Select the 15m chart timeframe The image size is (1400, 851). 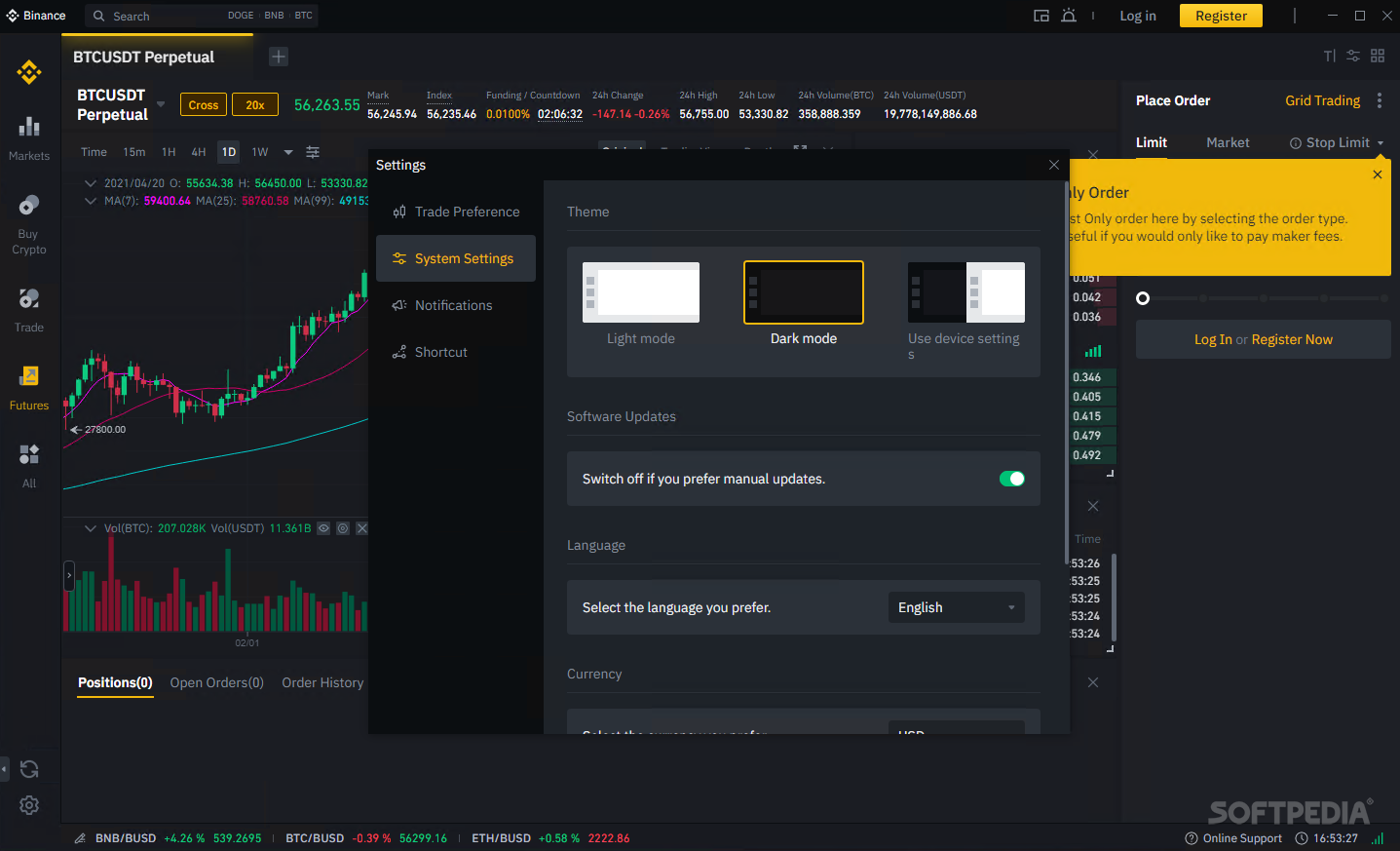[x=134, y=152]
